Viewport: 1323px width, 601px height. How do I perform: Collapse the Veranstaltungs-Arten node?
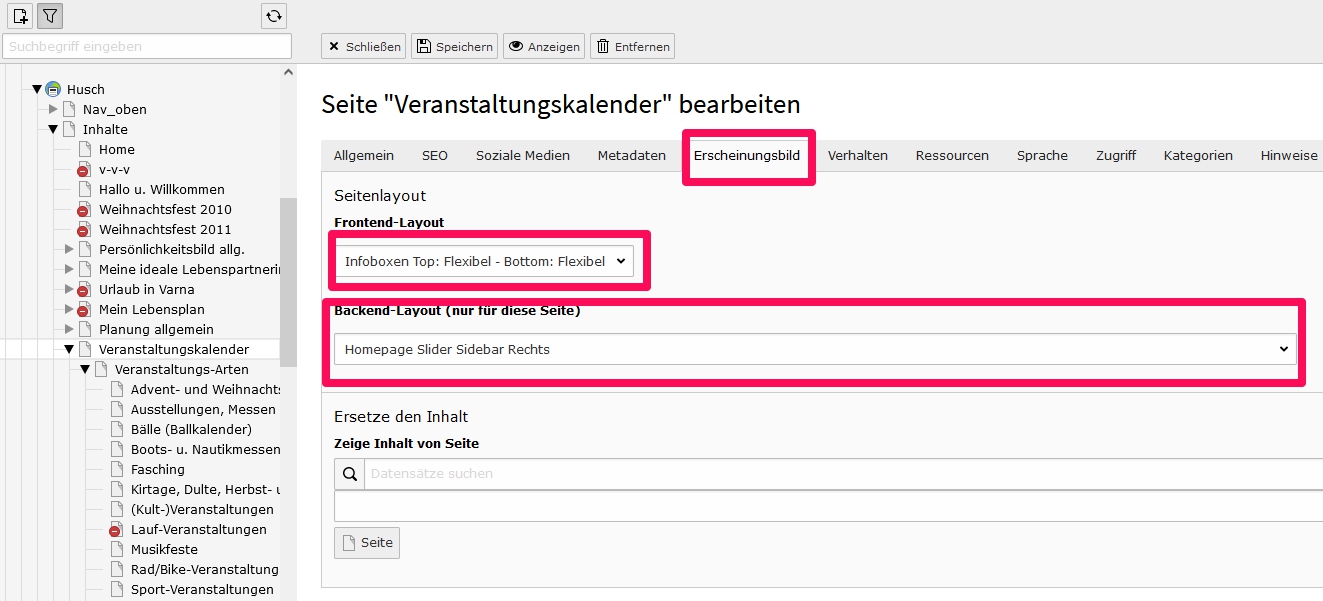(85, 369)
